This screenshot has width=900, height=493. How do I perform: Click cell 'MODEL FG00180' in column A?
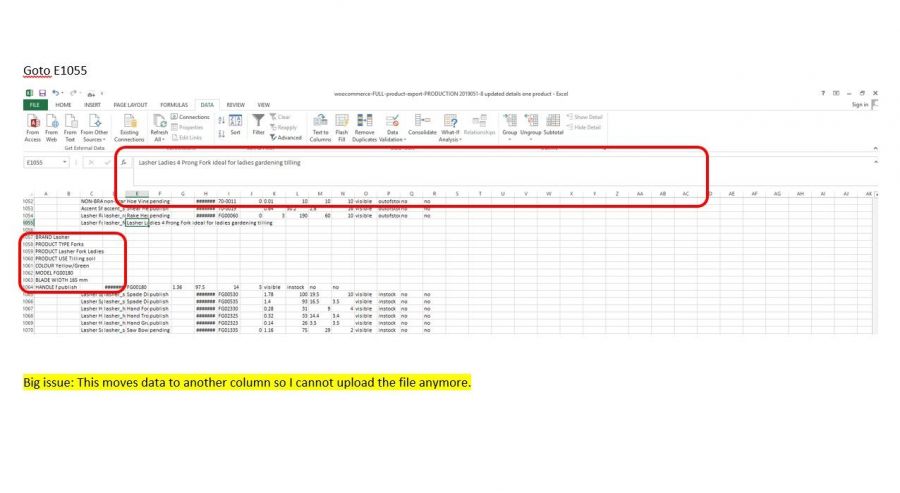[x=46, y=273]
